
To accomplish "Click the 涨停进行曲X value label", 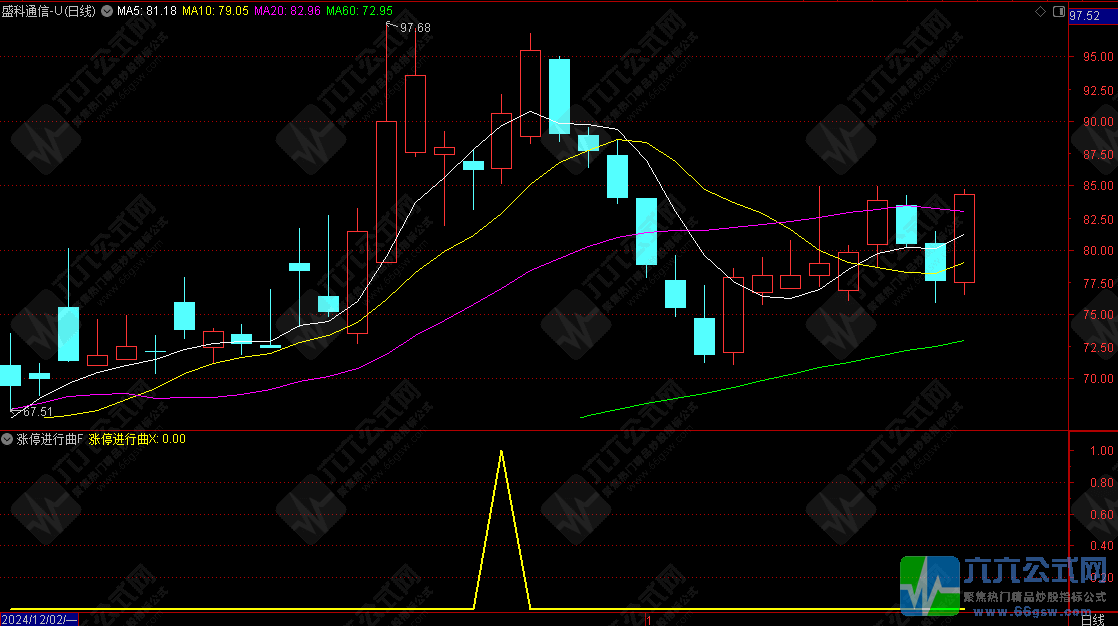I will coord(136,439).
